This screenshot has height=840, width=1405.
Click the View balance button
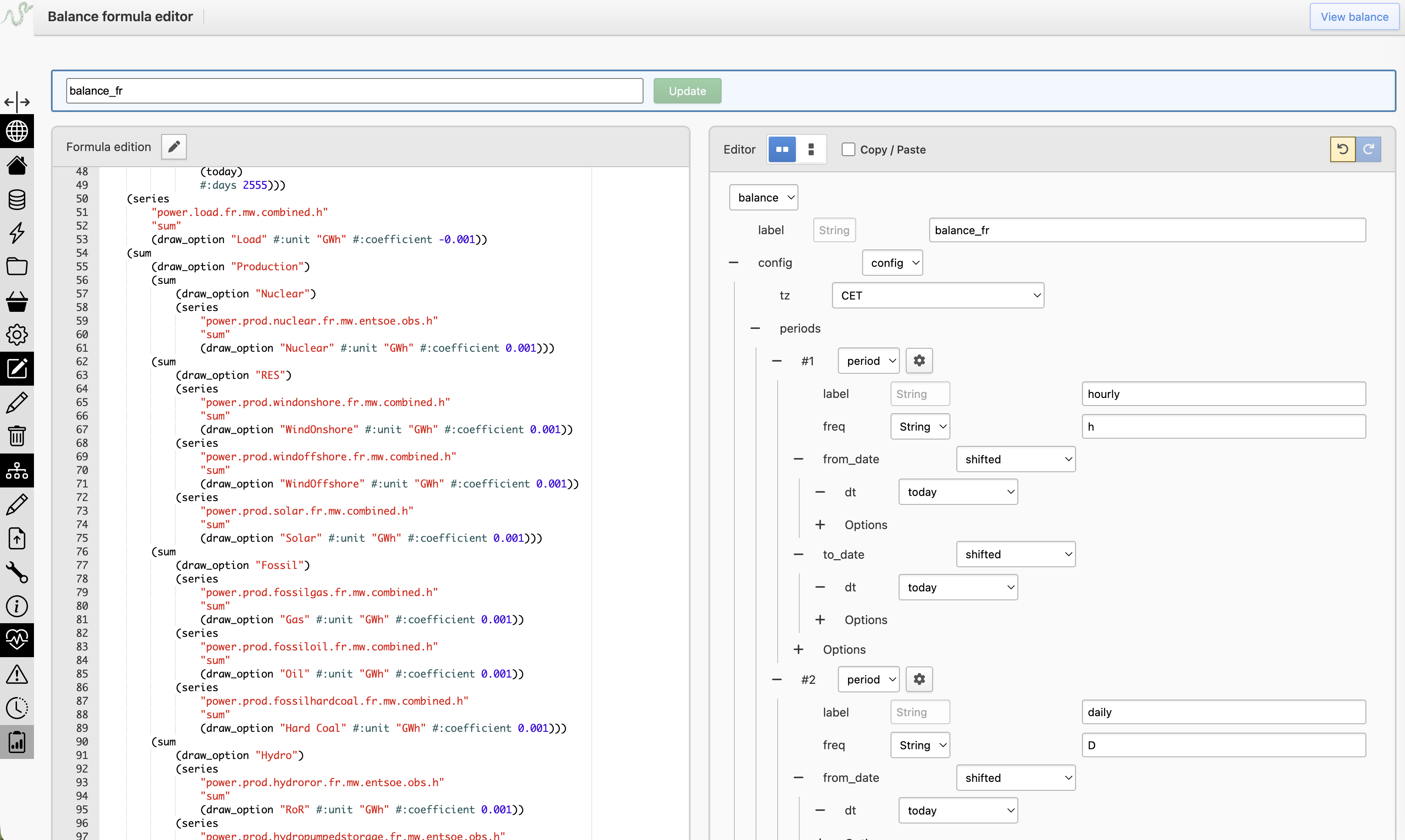pos(1354,17)
